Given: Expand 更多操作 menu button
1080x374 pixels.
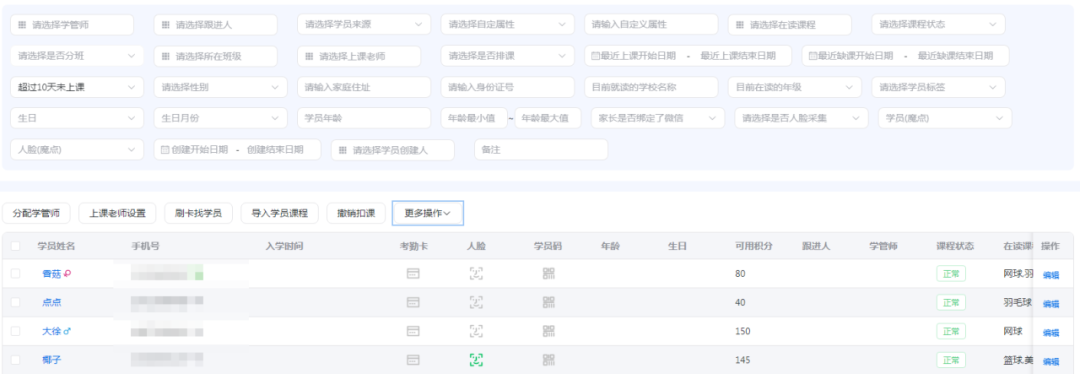Looking at the screenshot, I should pyautogui.click(x=428, y=213).
